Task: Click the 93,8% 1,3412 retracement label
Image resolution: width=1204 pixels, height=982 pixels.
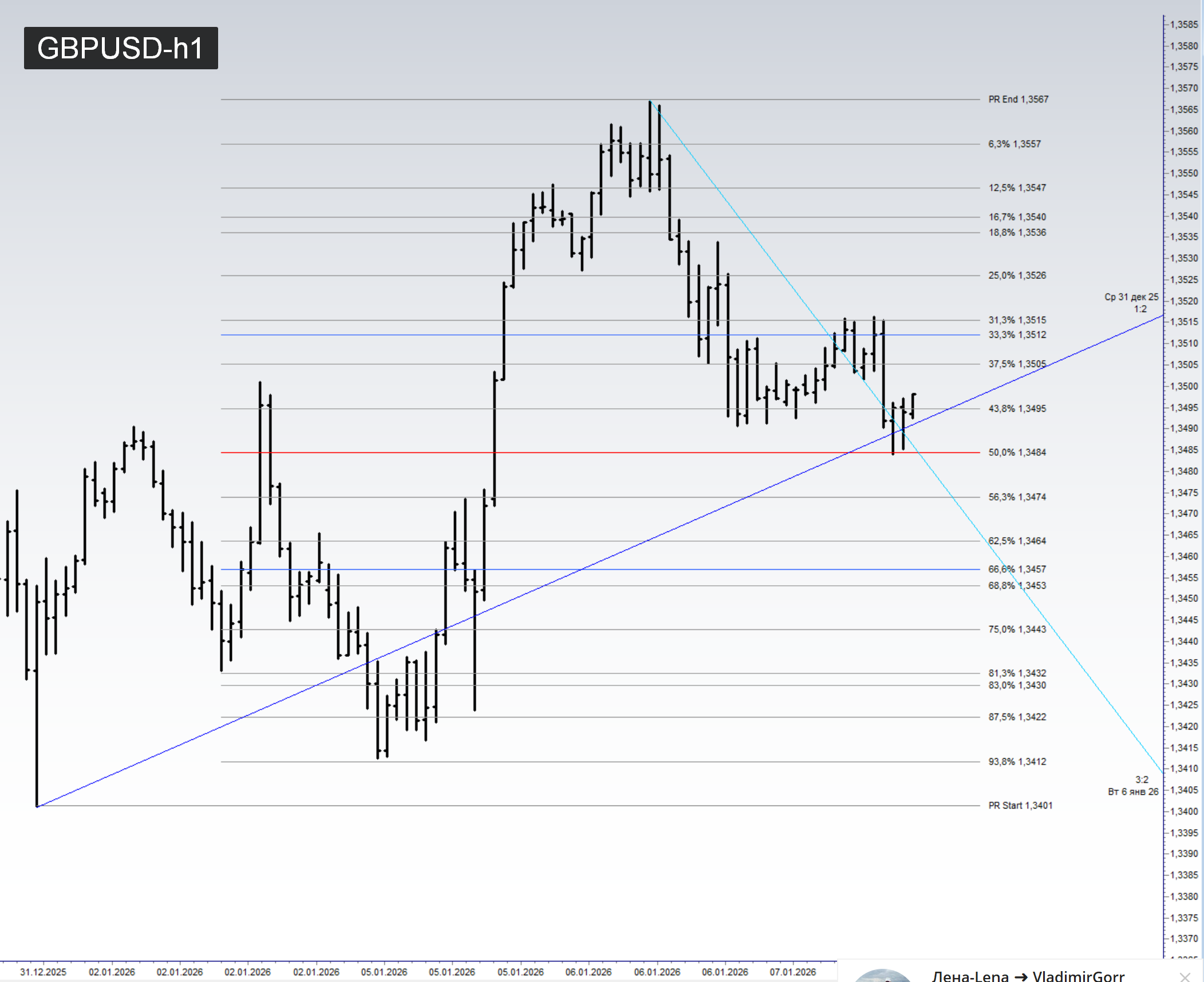Action: point(1017,762)
